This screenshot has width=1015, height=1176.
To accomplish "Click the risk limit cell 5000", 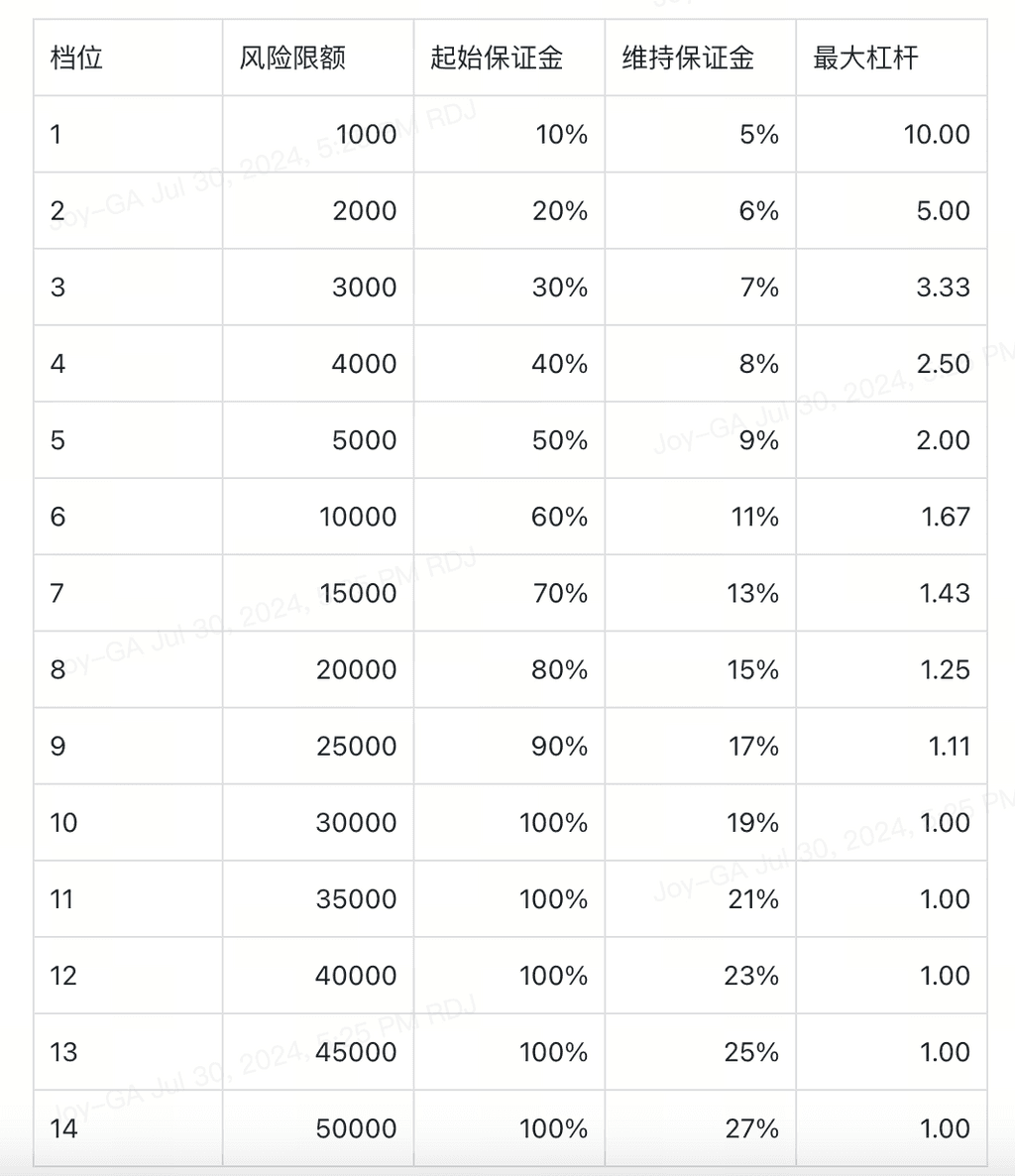I will pos(364,440).
